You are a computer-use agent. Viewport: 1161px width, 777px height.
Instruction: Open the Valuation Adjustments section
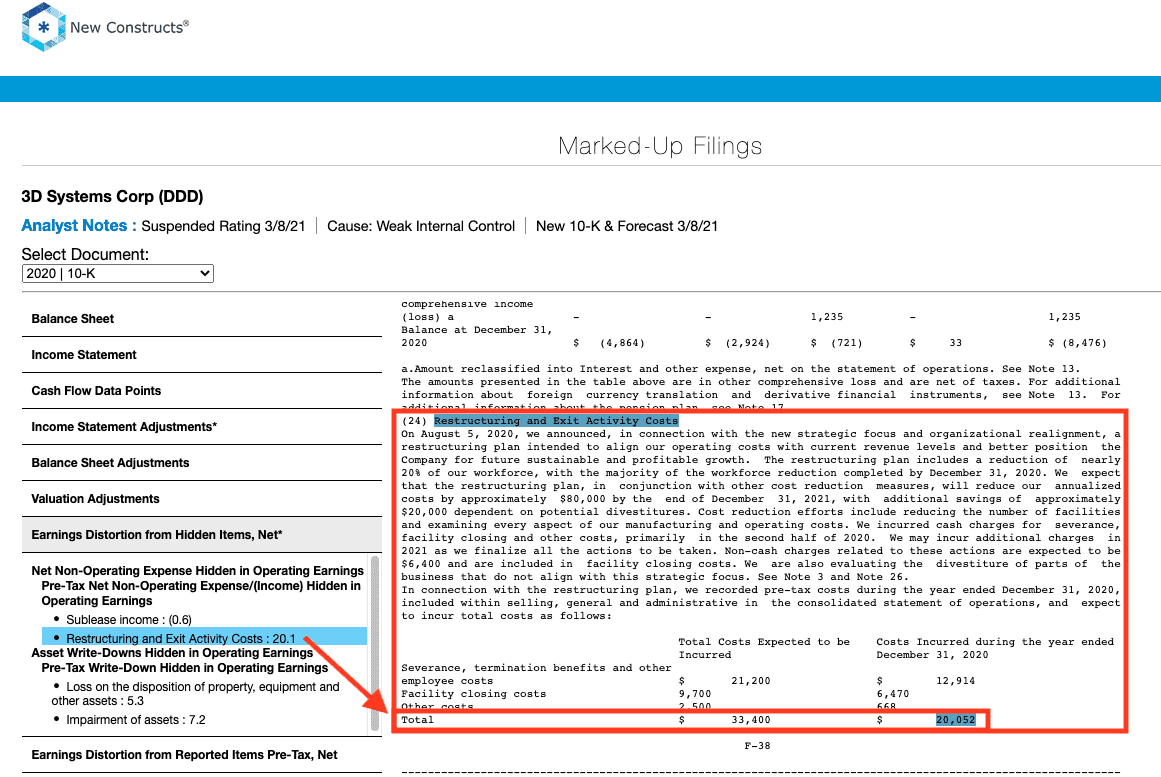click(201, 498)
